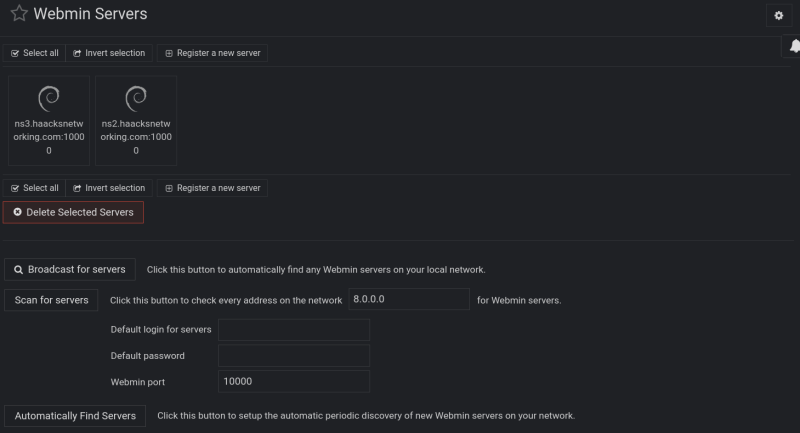Image resolution: width=800 pixels, height=433 pixels.
Task: Click Broadcast for servers button
Action: (x=70, y=270)
